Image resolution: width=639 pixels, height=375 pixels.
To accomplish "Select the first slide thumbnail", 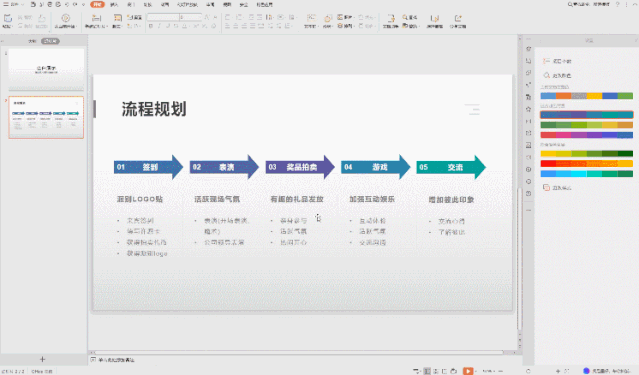I will 46,69.
